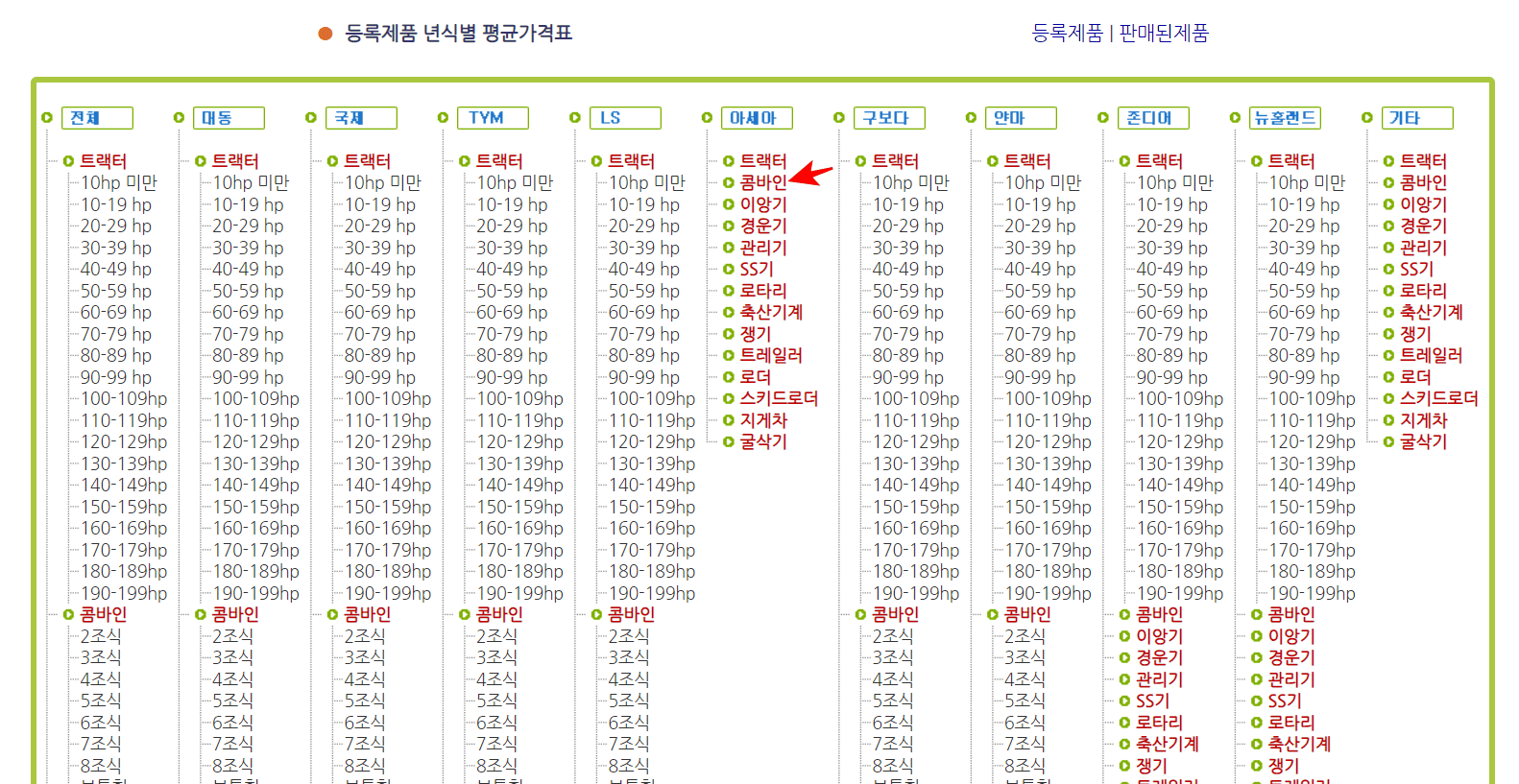This screenshot has height=784, width=1519.
Task: Collapse the 콤바인 node in 전체 column
Action: 68,614
